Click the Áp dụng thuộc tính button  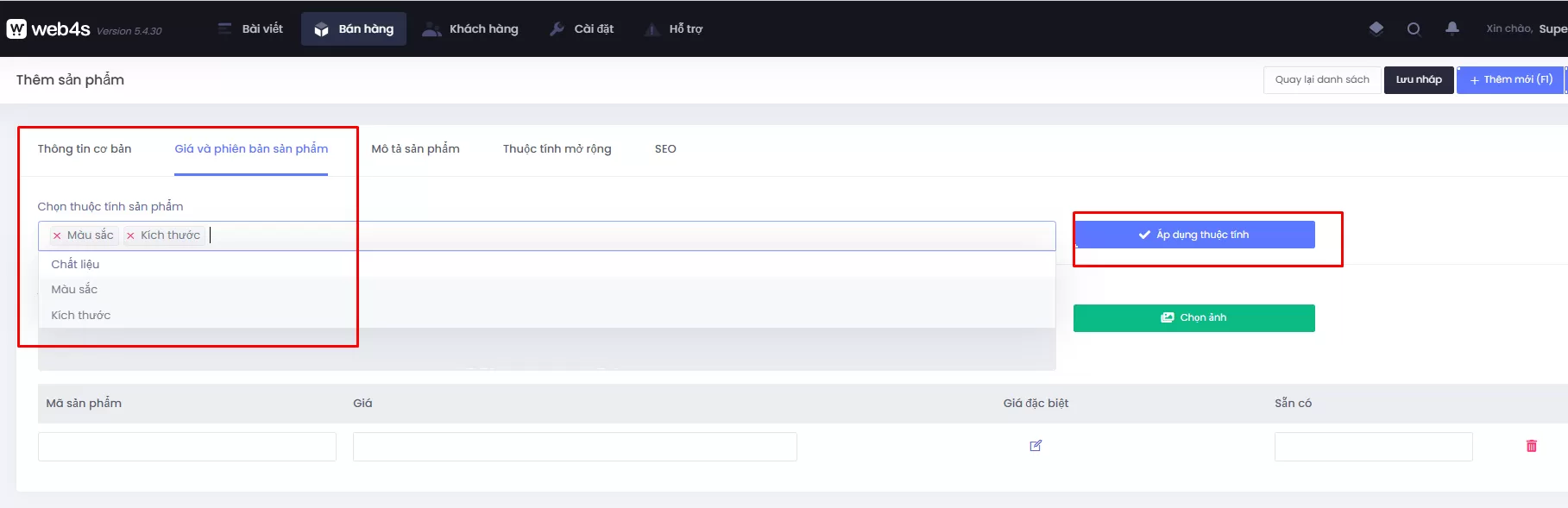pyautogui.click(x=1193, y=235)
